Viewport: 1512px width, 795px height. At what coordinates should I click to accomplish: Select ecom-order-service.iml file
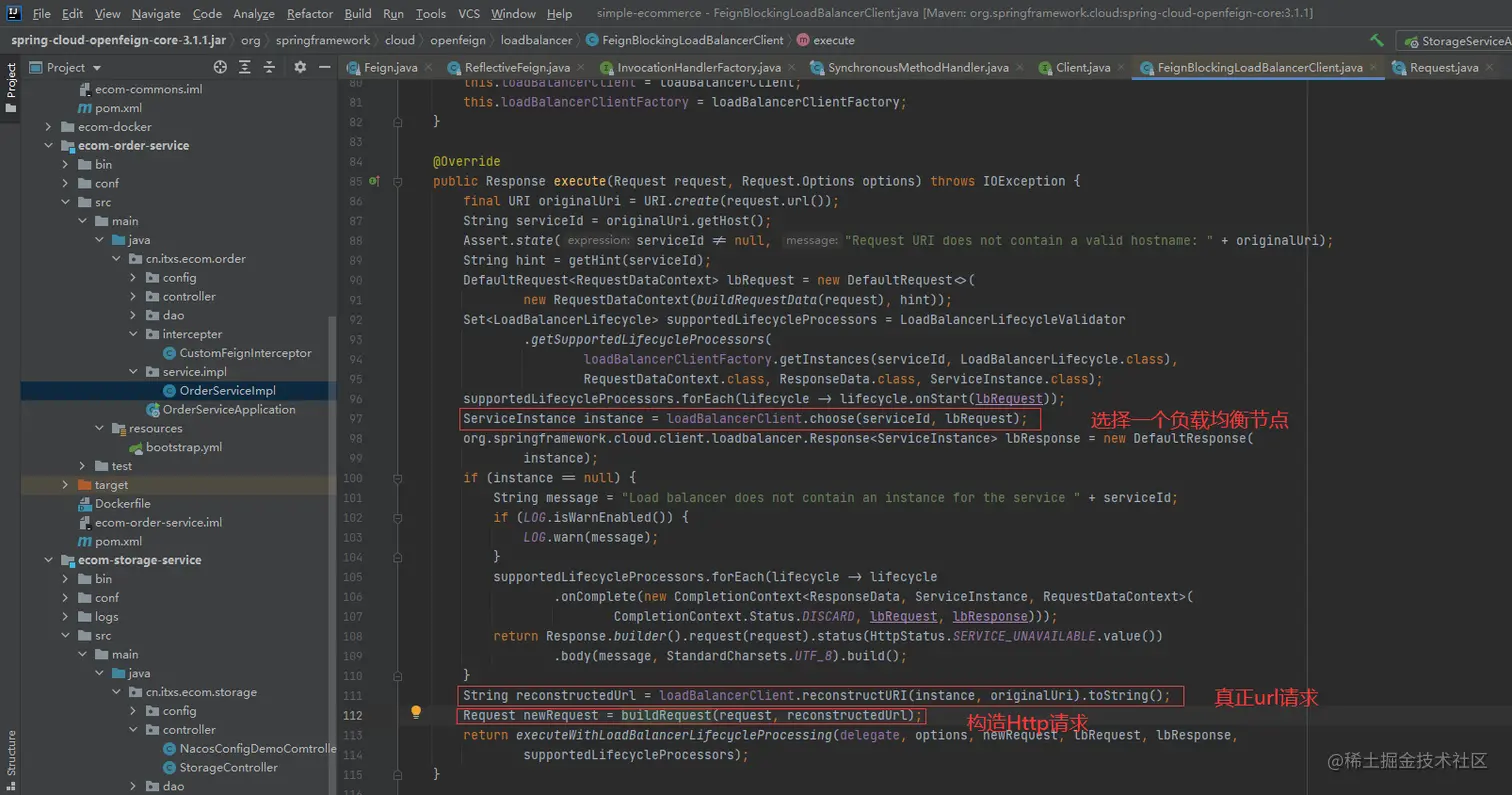pyautogui.click(x=158, y=523)
